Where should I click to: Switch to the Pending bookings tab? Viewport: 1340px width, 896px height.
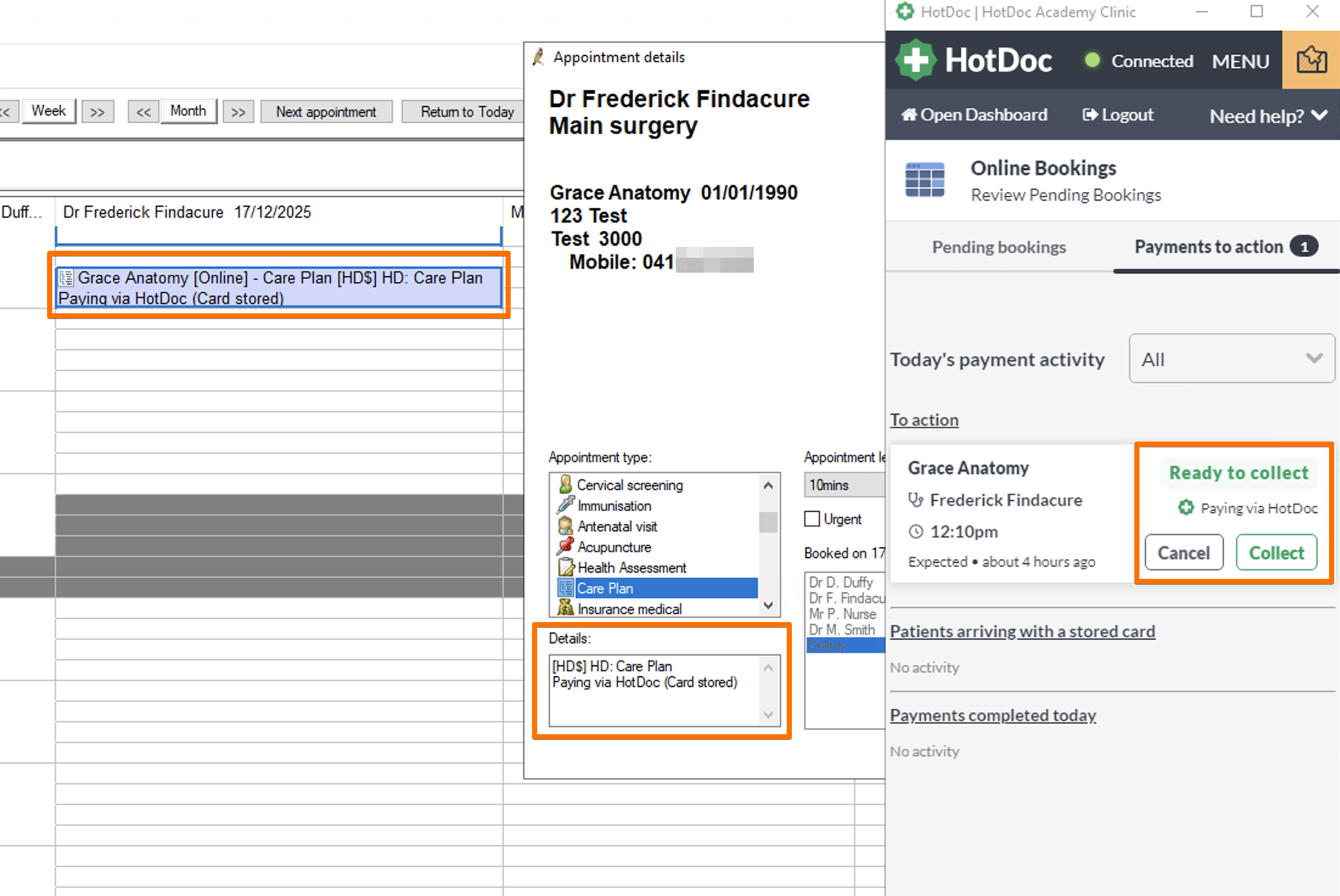coord(999,248)
